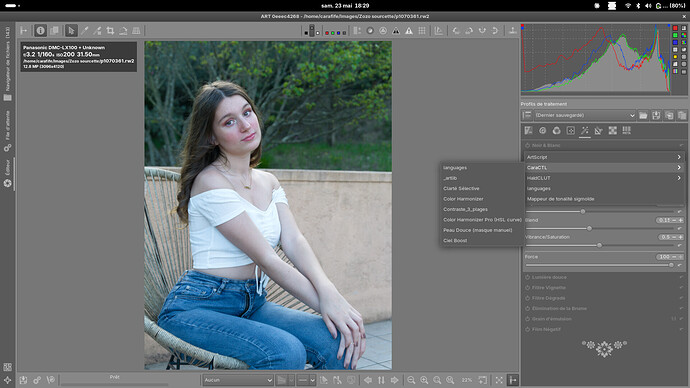Open the Exposure tools tab
The image size is (690, 388).
point(529,130)
